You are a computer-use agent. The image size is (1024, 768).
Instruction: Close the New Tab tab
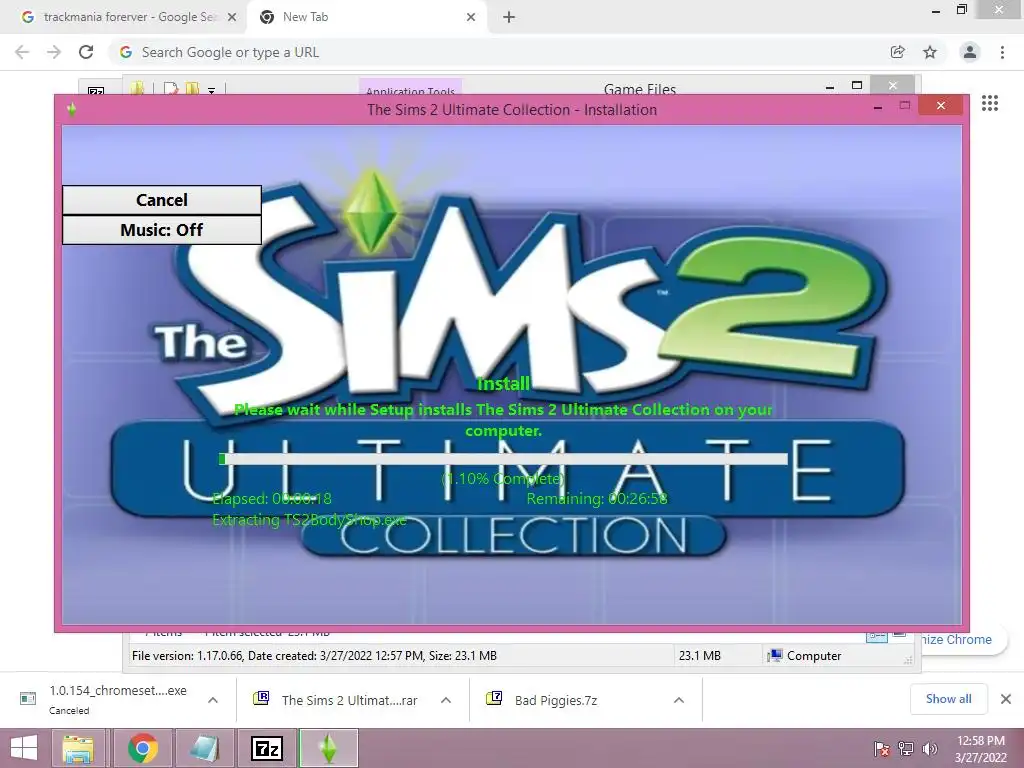471,18
